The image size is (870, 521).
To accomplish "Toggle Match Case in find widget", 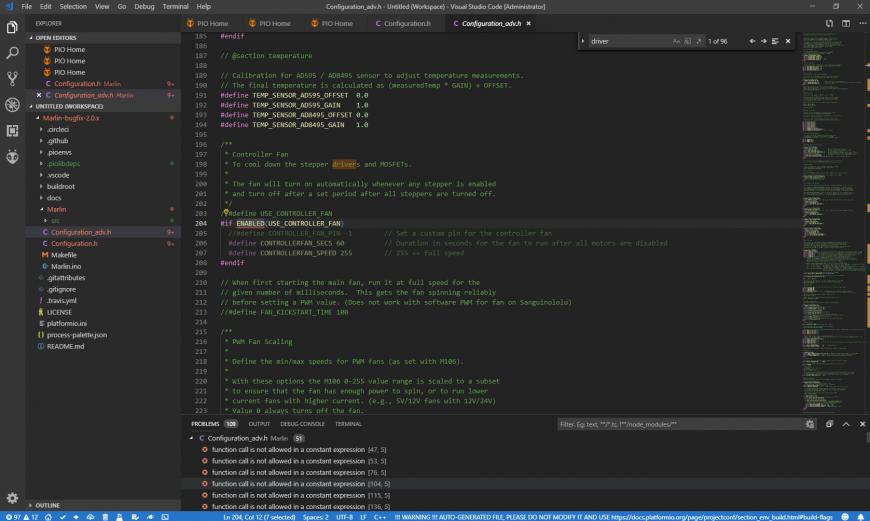I will (676, 41).
